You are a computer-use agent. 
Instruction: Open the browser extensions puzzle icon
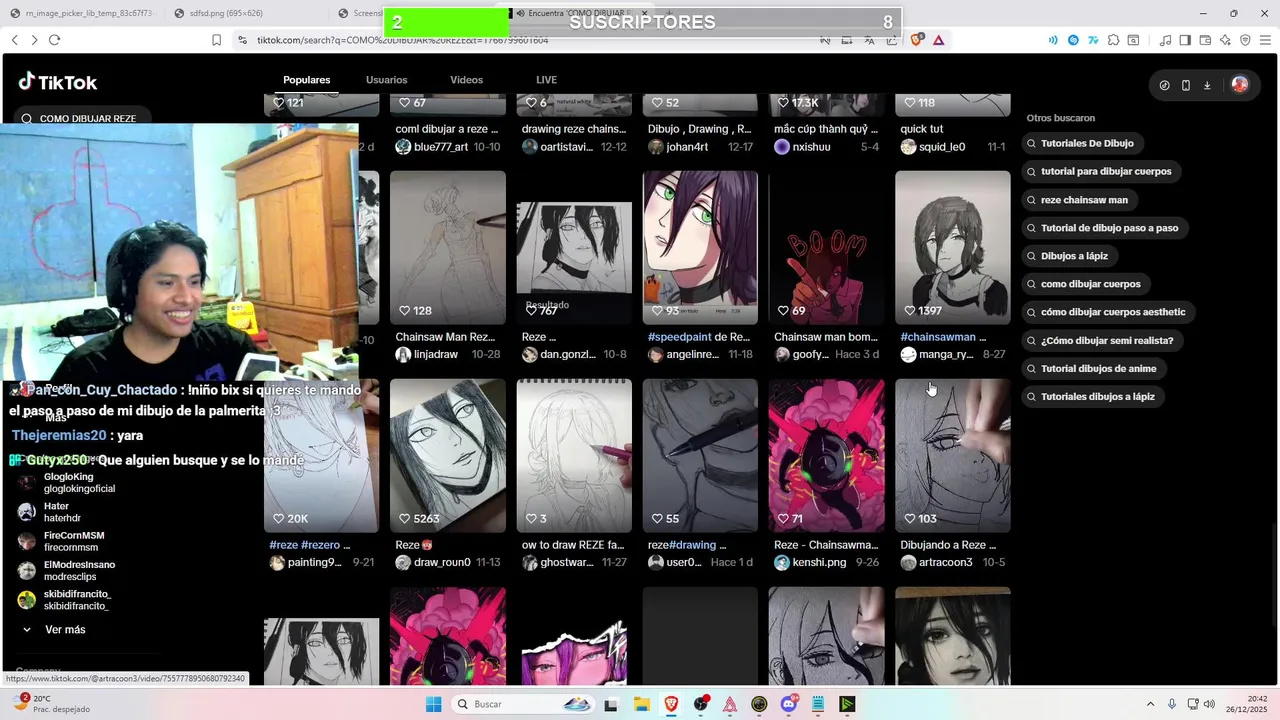coord(1112,40)
